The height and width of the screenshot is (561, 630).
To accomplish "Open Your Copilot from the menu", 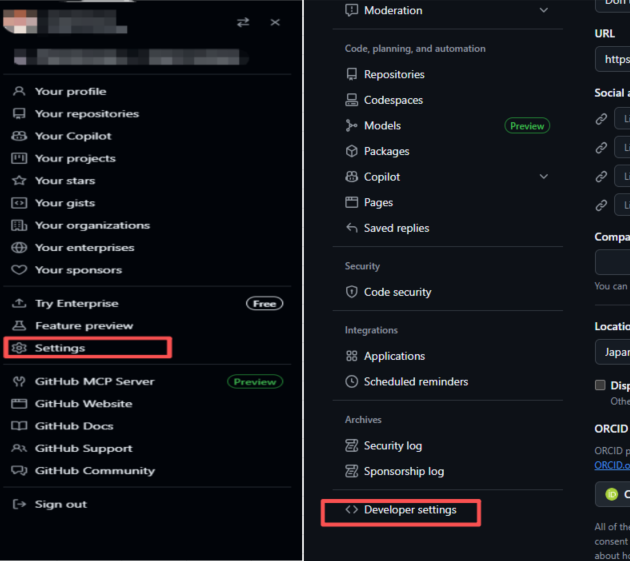I will tap(73, 136).
